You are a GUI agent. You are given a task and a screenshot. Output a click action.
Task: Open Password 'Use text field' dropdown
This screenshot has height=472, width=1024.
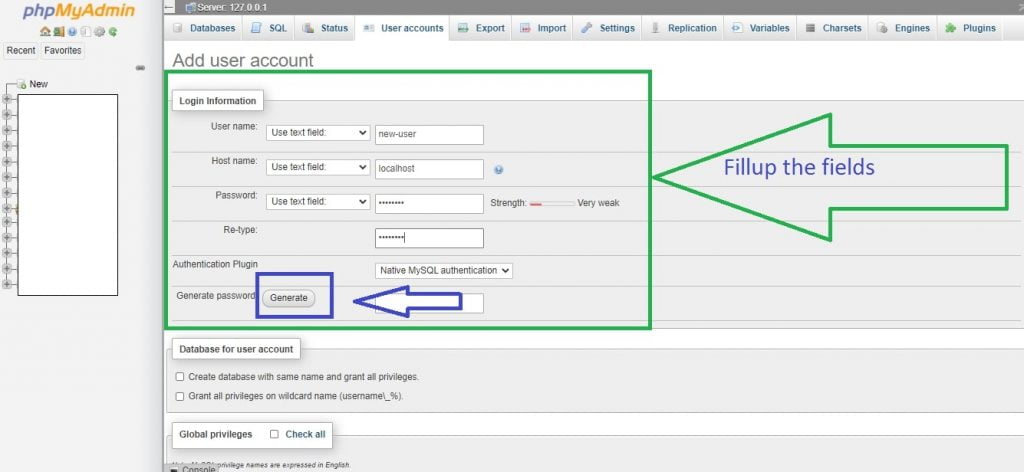tap(318, 202)
